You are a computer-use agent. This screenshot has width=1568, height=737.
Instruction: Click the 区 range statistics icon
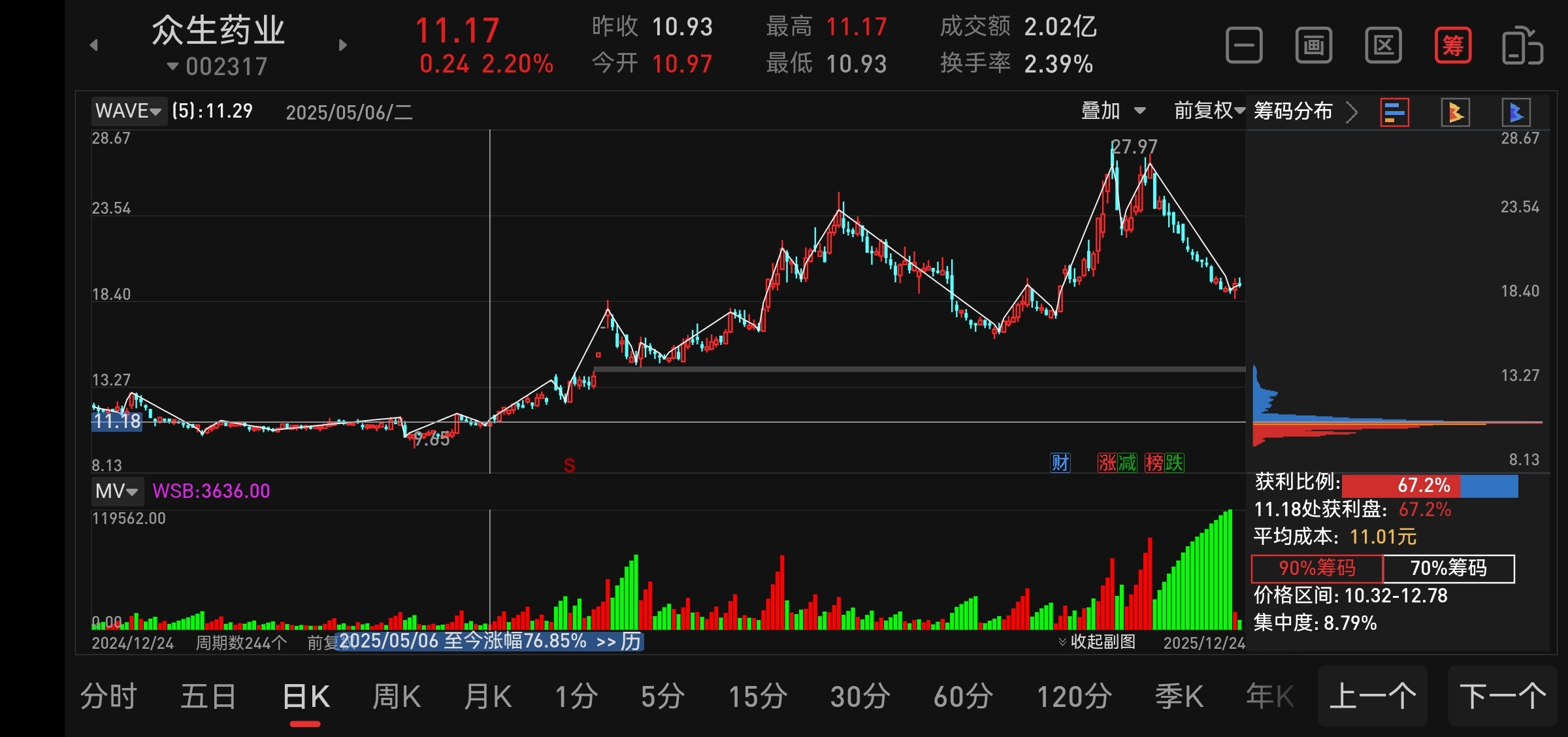1383,46
